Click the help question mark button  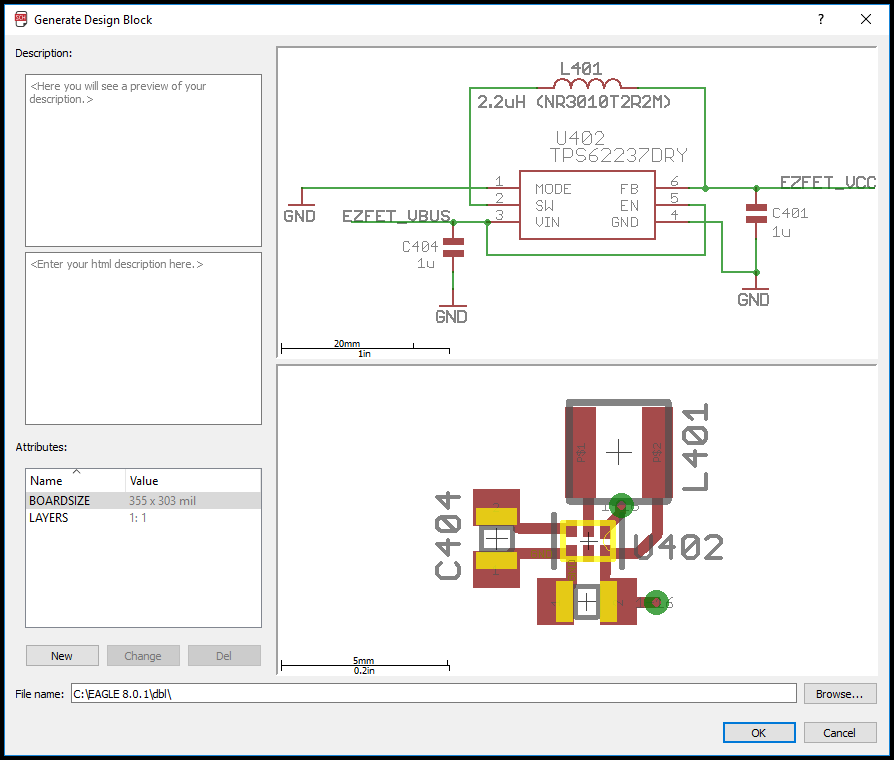pyautogui.click(x=821, y=19)
